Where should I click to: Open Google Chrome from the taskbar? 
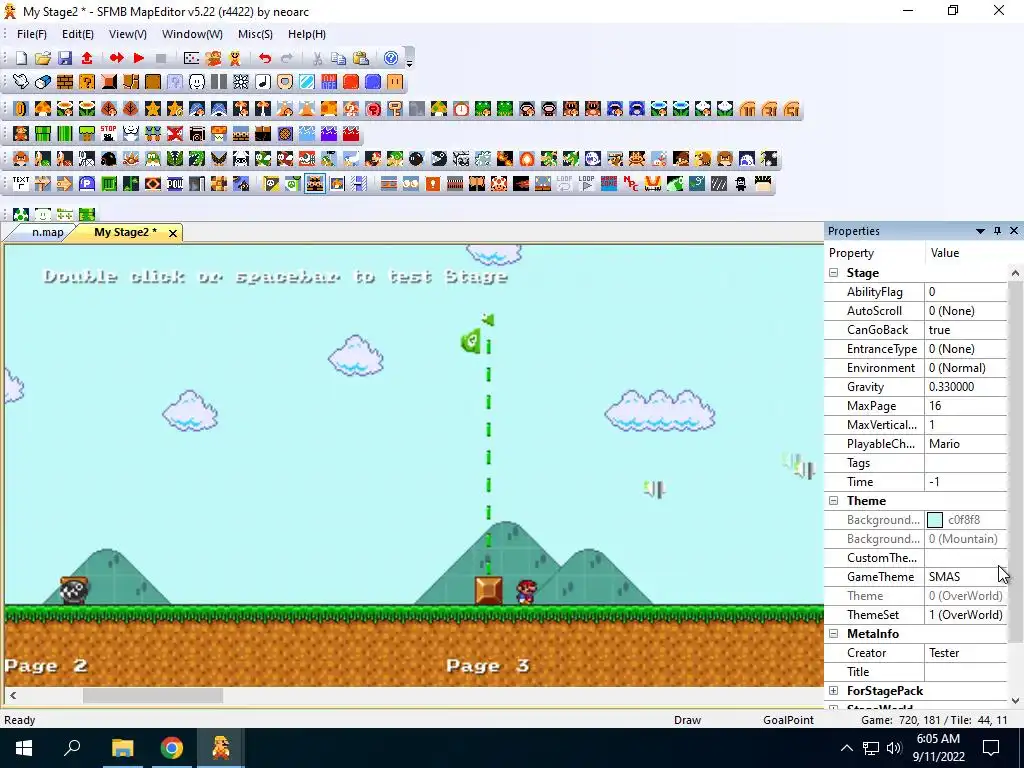172,748
